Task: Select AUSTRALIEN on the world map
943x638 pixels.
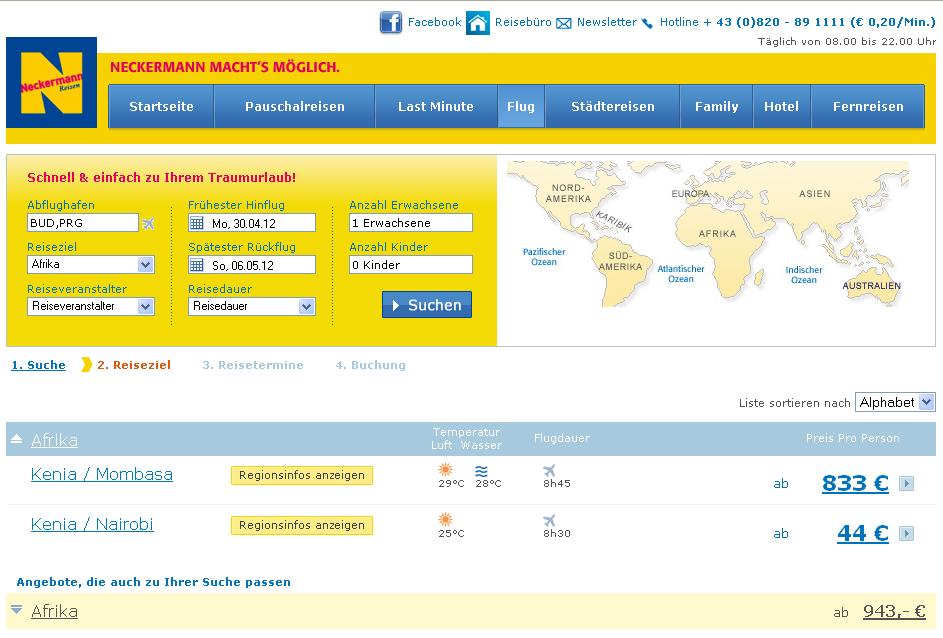Action: 871,286
